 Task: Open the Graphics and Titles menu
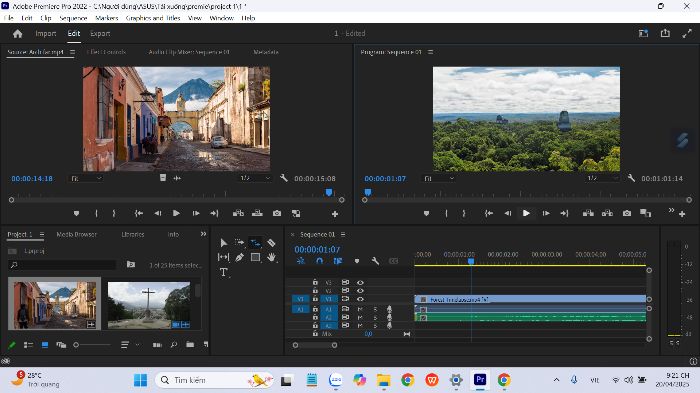(153, 18)
